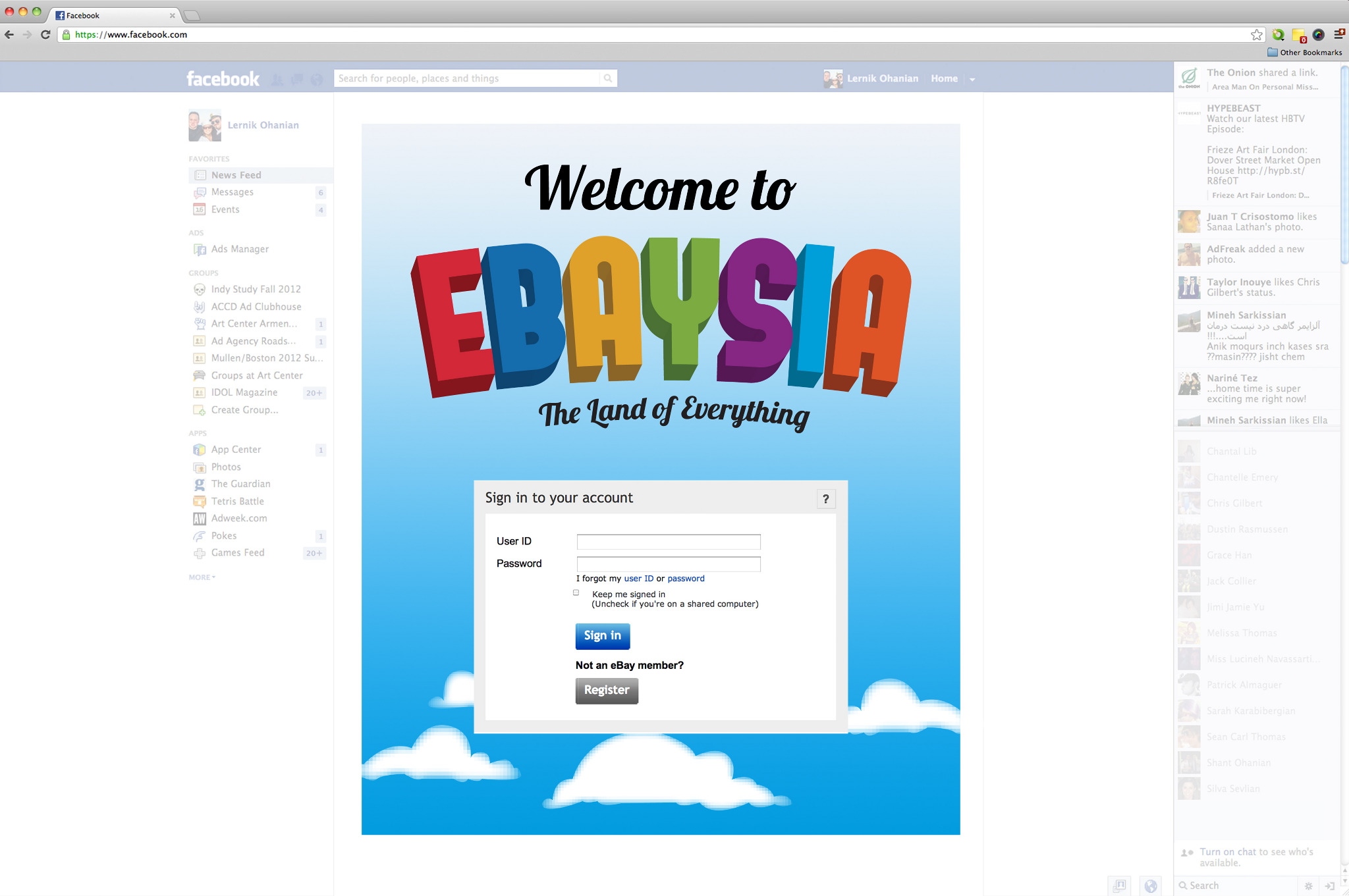The width and height of the screenshot is (1349, 896).
Task: Click the eBay help question mark icon
Action: (x=826, y=499)
